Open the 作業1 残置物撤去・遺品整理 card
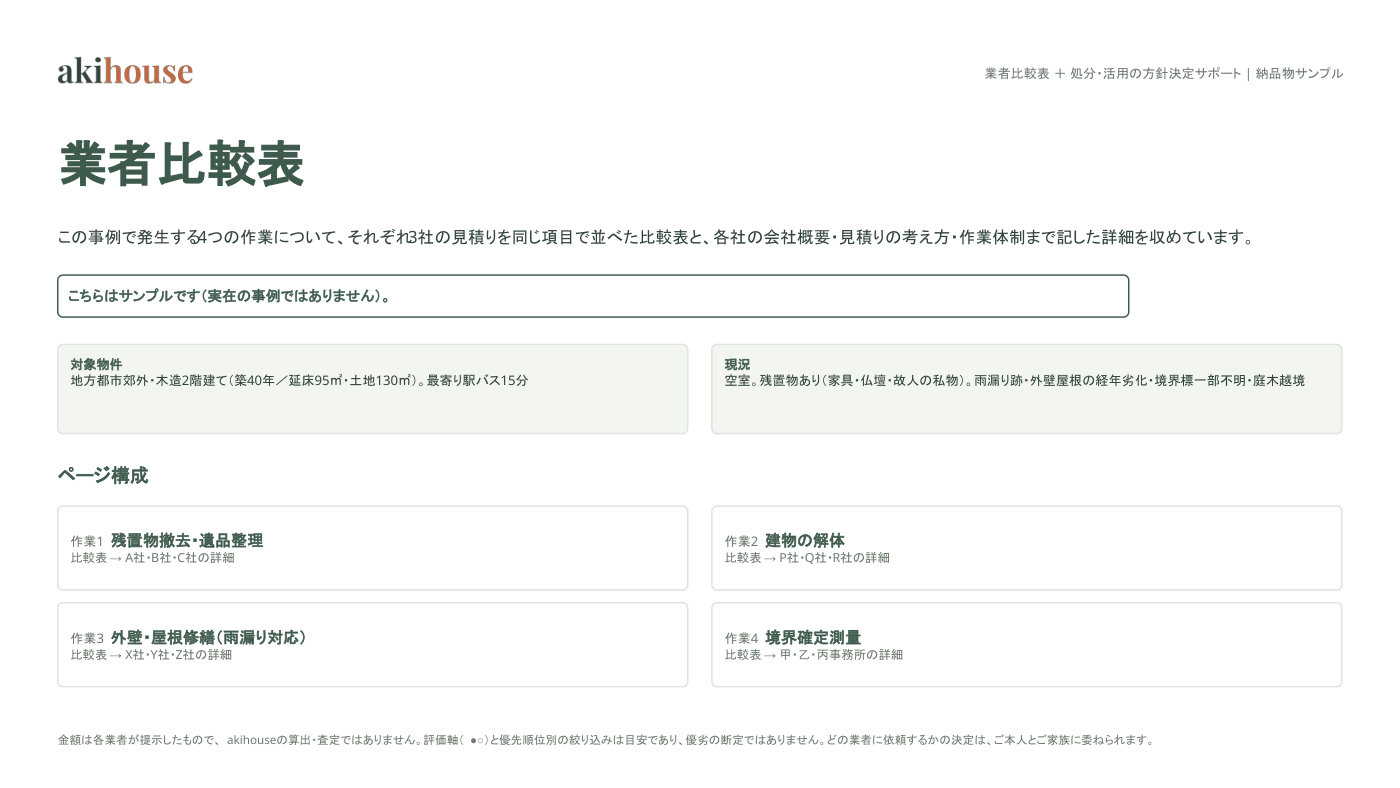The height and width of the screenshot is (788, 1400). (373, 548)
